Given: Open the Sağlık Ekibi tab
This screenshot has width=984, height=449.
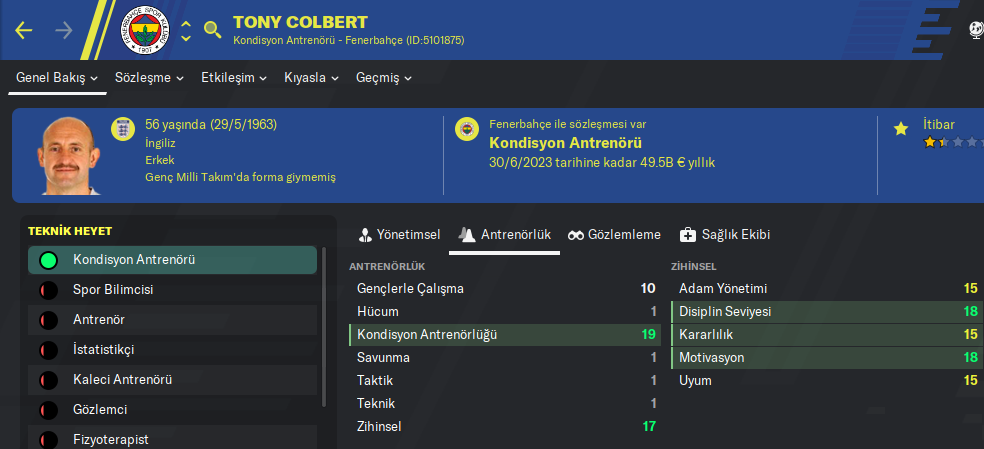Looking at the screenshot, I should tap(724, 235).
